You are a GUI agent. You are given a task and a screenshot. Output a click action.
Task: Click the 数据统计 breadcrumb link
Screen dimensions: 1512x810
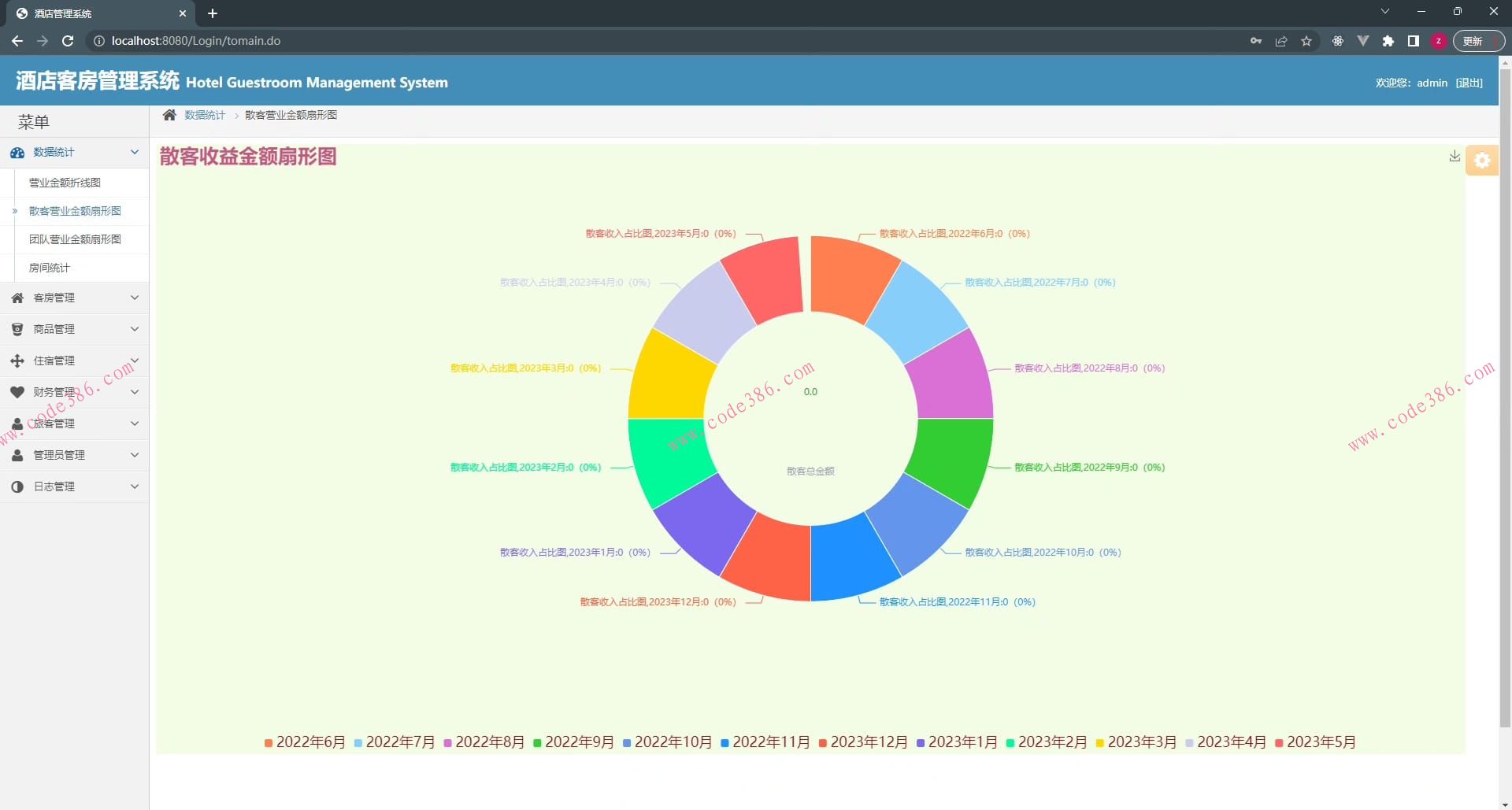tap(205, 116)
